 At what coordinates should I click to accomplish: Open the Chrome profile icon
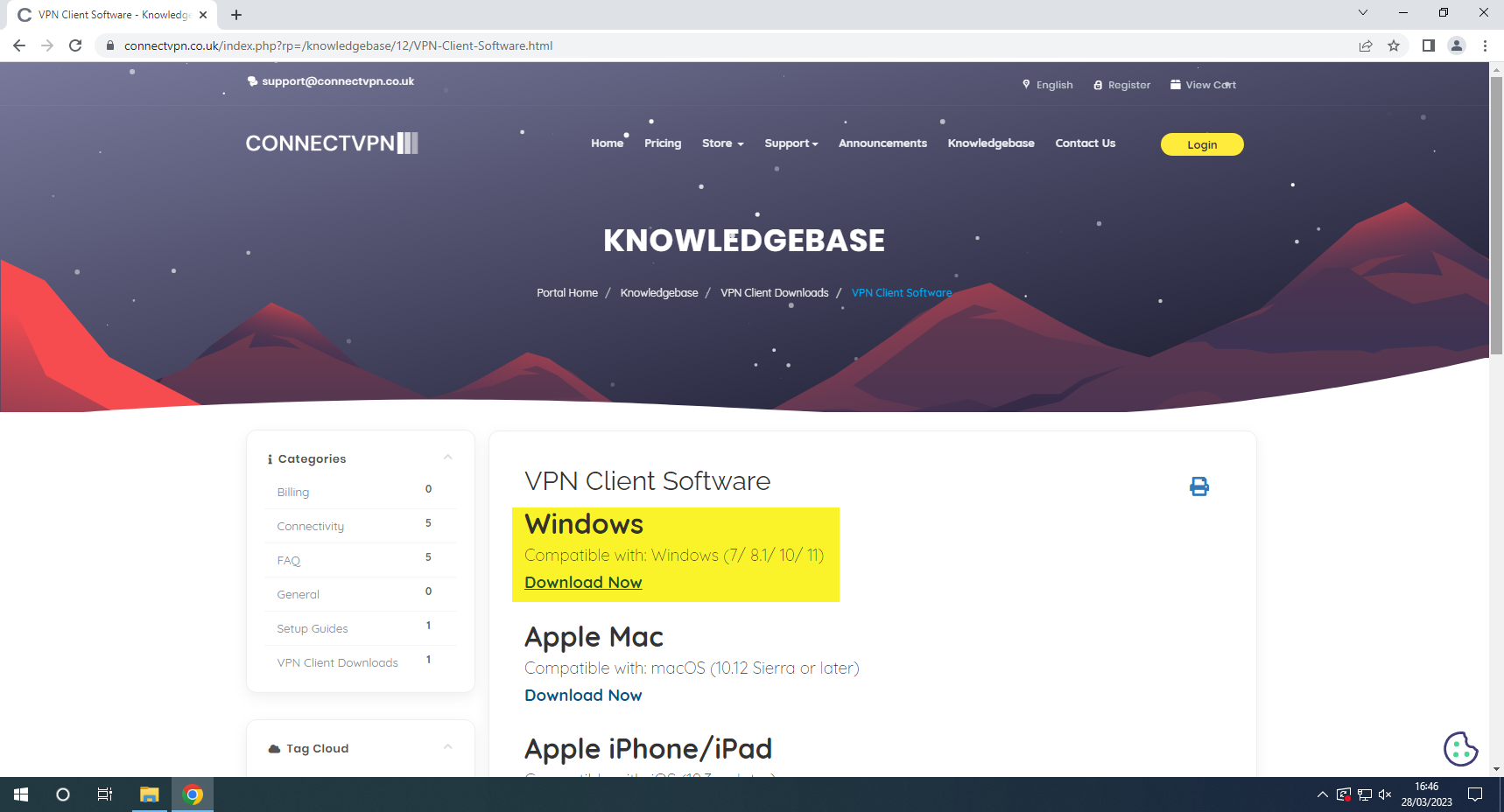(1457, 45)
